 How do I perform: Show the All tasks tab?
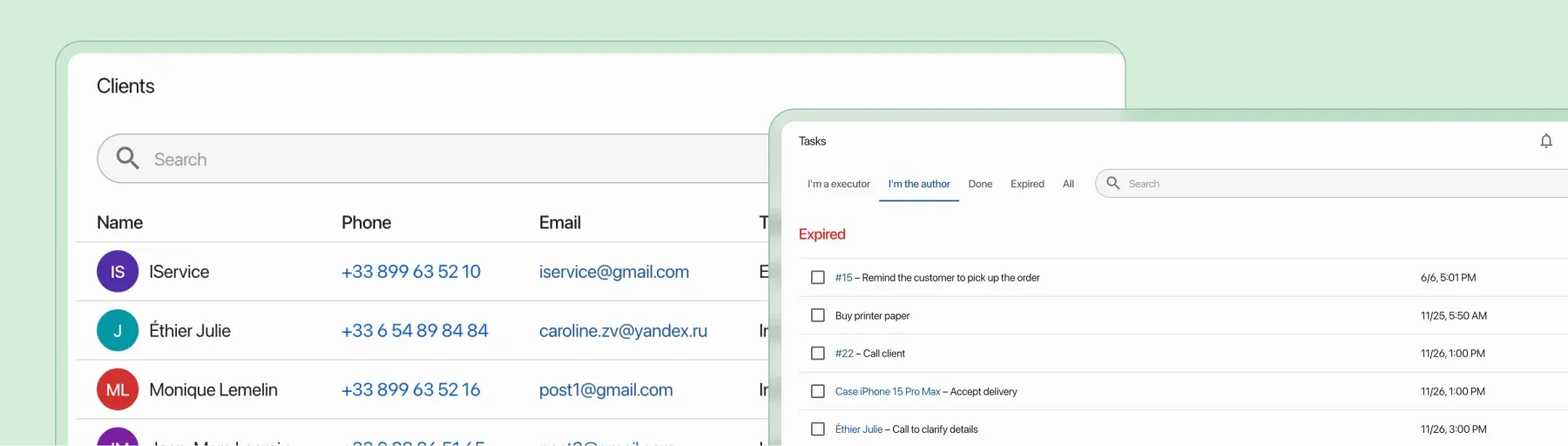(x=1068, y=184)
